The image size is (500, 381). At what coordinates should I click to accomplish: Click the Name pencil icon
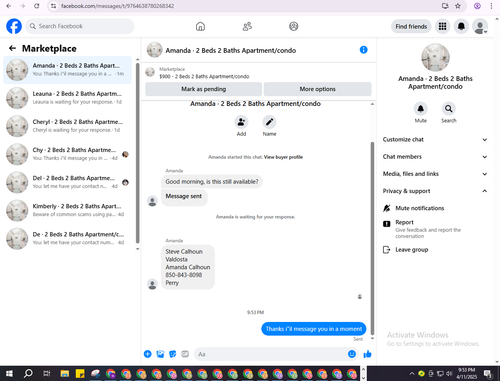point(269,122)
